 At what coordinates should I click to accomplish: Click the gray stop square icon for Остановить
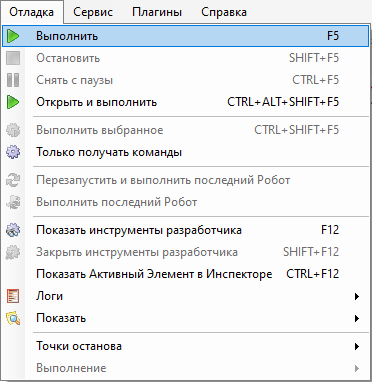(x=13, y=58)
